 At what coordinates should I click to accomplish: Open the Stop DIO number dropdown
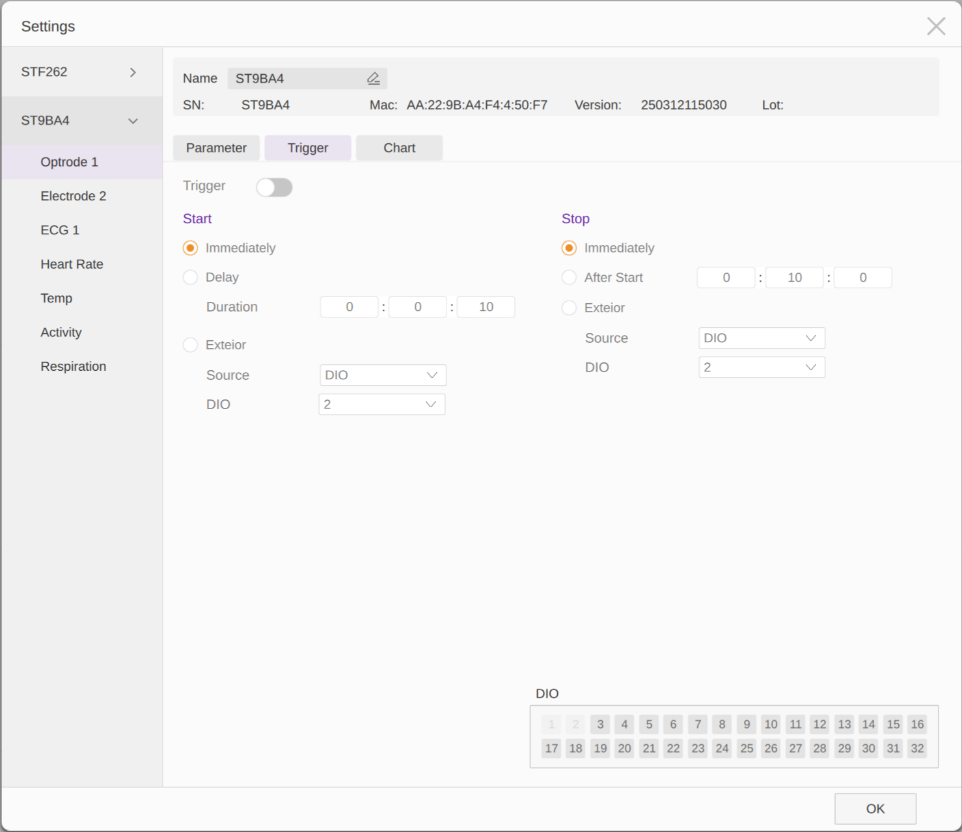tap(761, 368)
